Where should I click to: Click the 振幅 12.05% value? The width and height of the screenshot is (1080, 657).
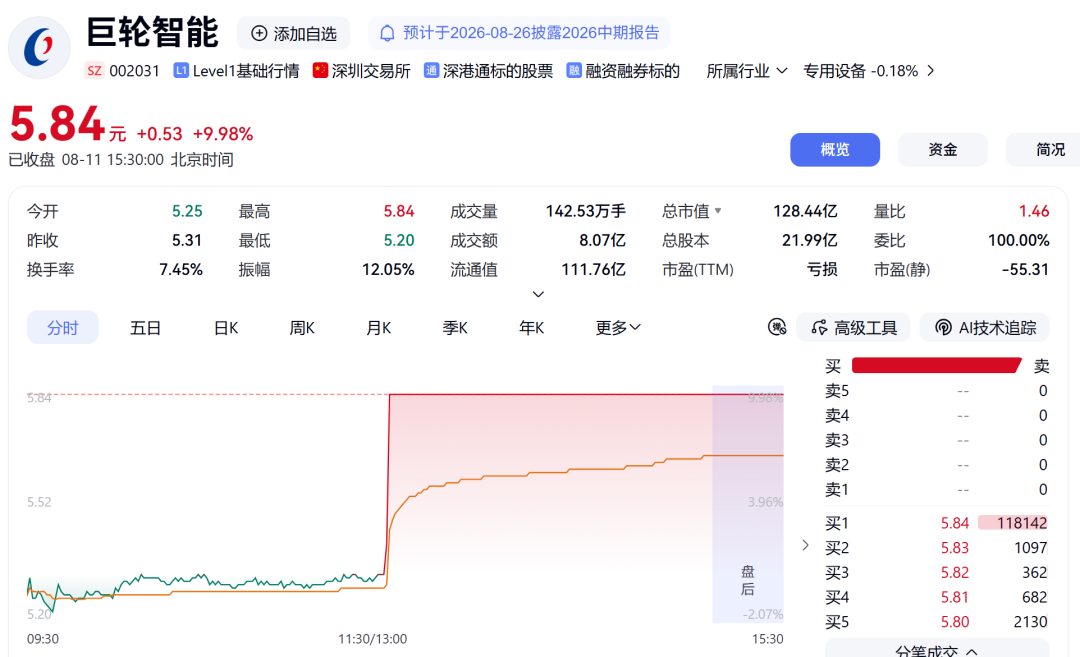388,269
